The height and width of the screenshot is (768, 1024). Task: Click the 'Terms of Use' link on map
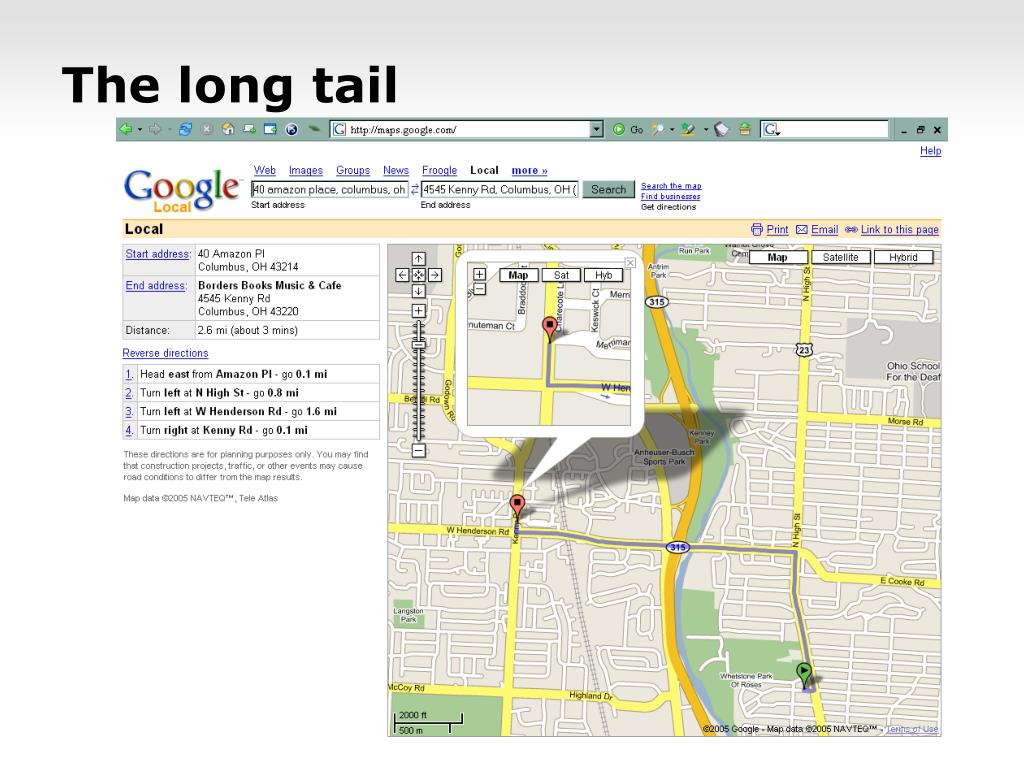912,729
